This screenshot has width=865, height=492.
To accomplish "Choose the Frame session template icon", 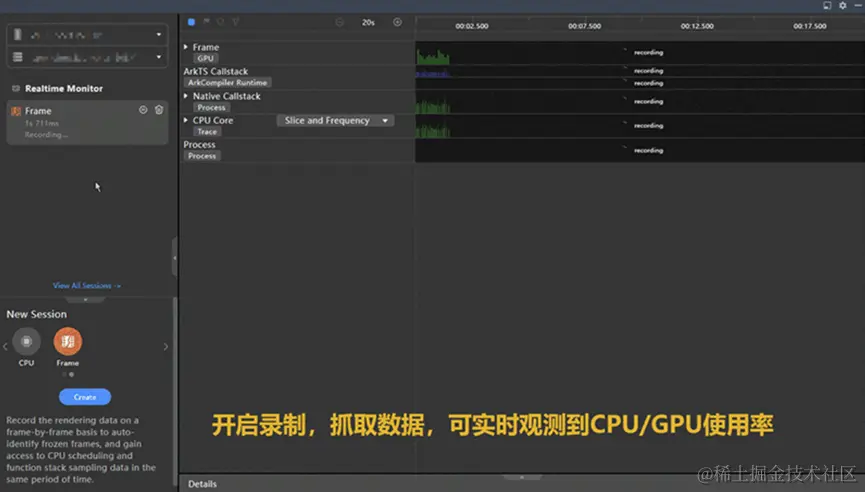I will coord(67,341).
